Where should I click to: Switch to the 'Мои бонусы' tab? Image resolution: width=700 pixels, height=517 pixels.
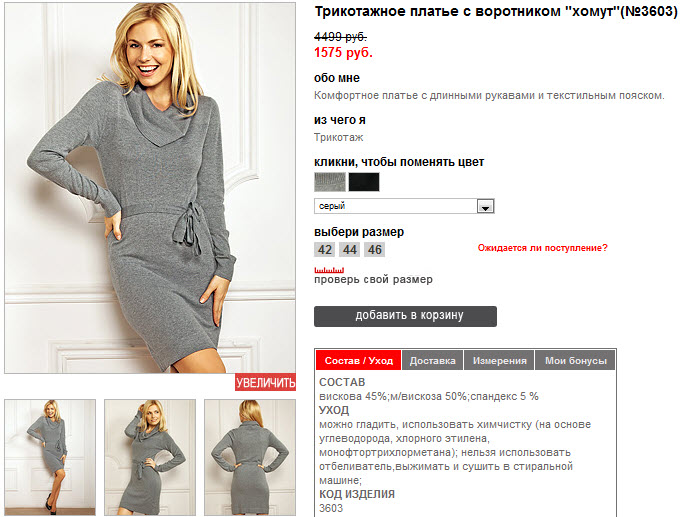point(575,360)
